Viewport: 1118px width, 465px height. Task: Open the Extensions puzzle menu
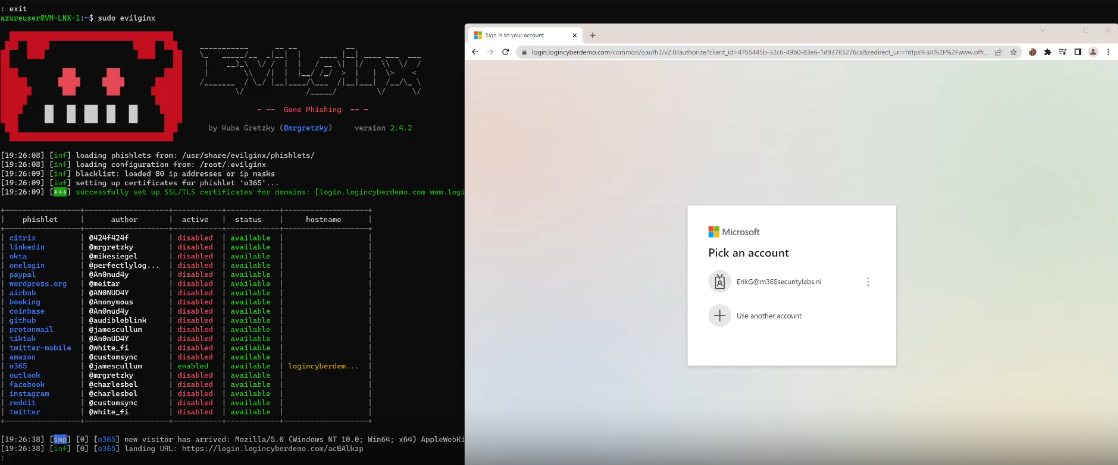(1047, 52)
